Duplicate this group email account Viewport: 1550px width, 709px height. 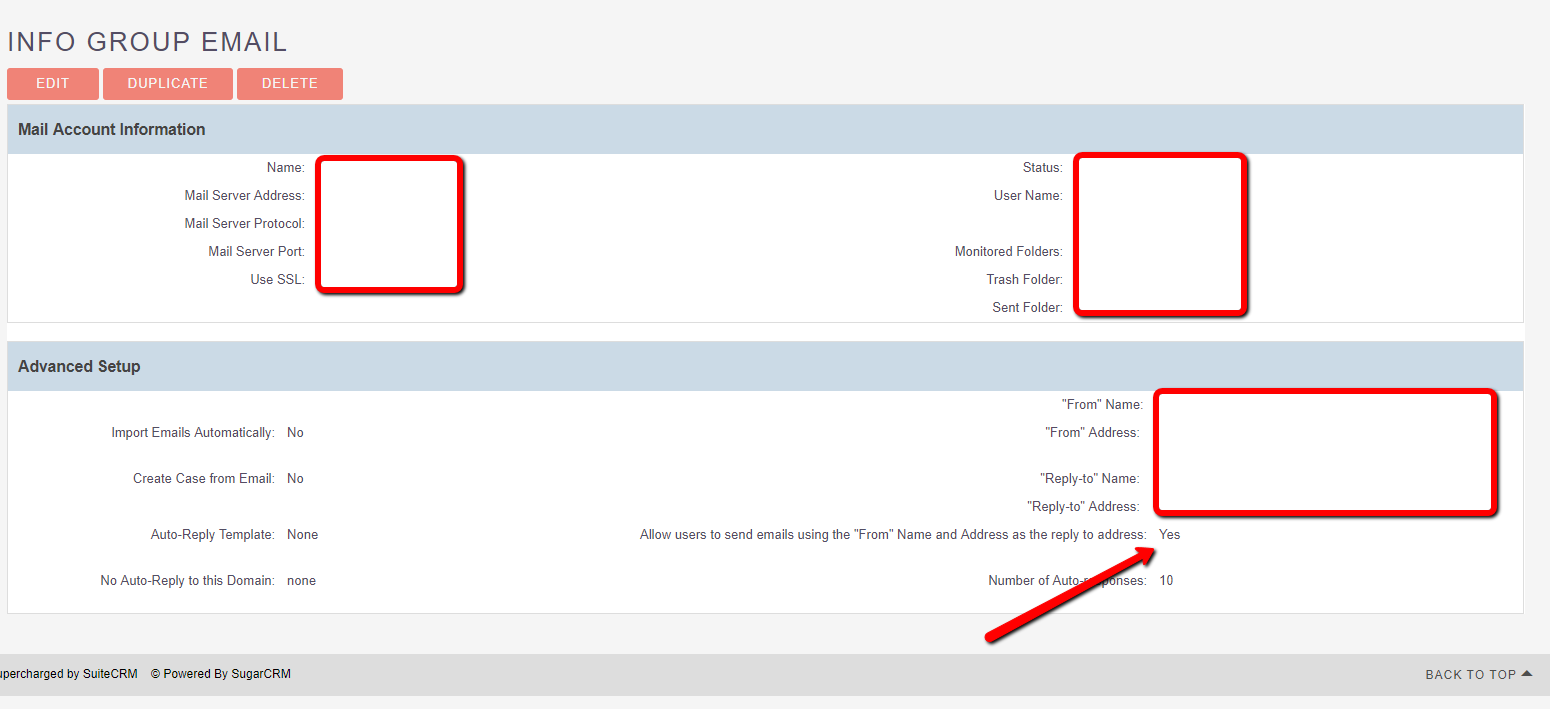coord(168,84)
